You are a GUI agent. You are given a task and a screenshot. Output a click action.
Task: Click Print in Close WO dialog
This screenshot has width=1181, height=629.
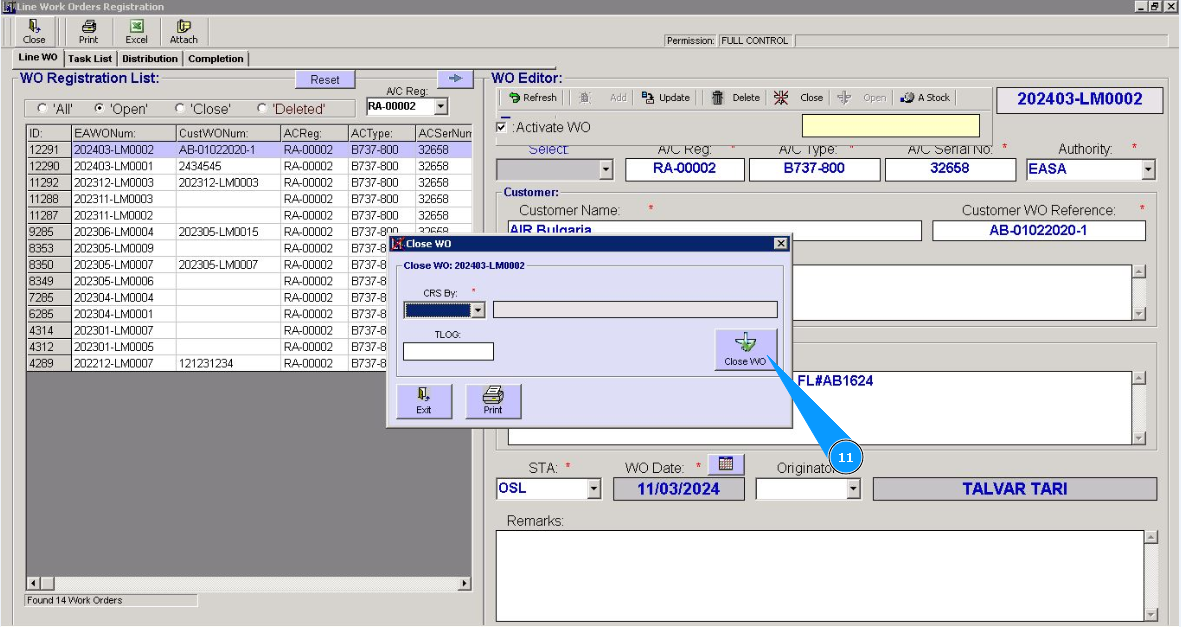coord(493,401)
